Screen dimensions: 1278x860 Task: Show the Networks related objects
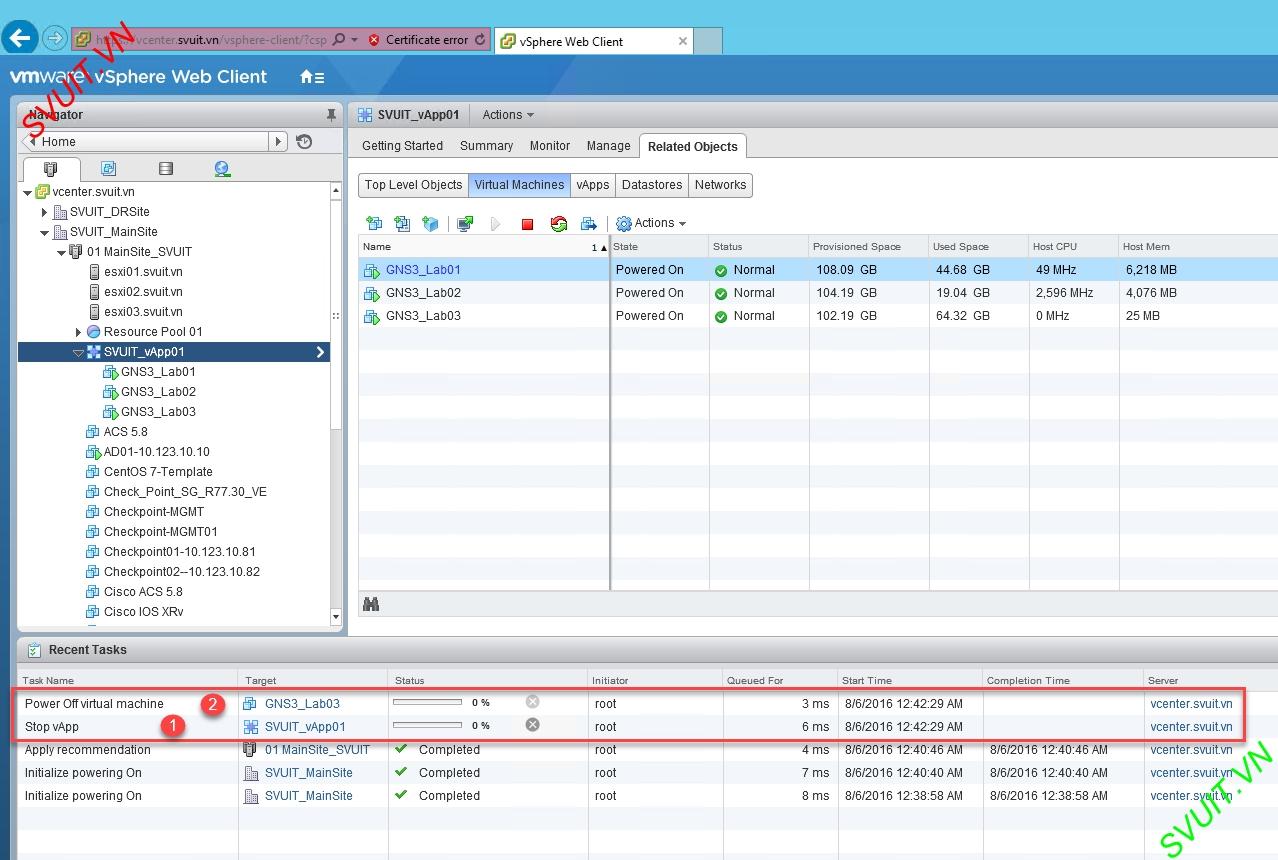[720, 185]
